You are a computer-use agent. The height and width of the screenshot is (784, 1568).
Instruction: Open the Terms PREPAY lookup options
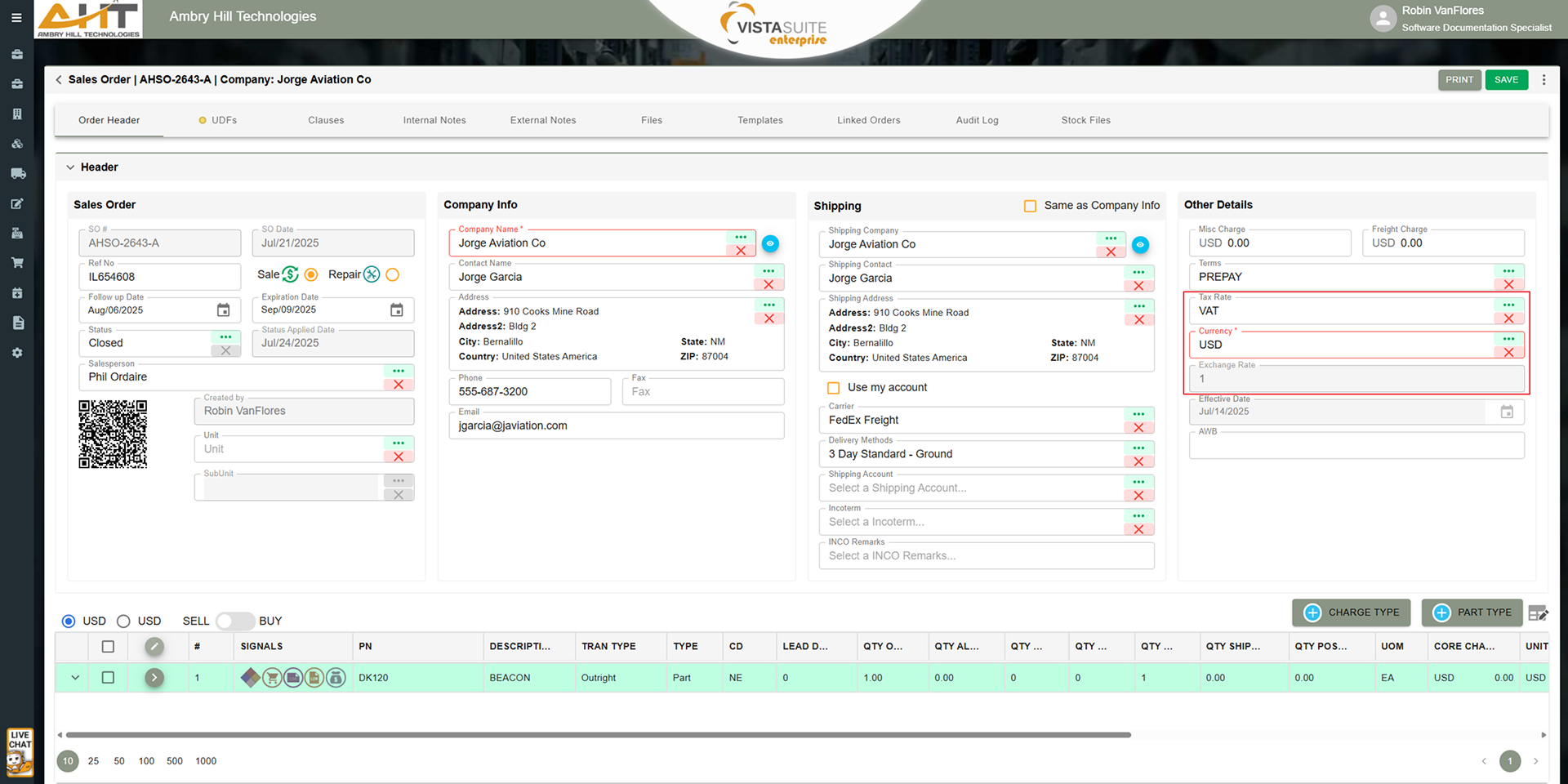click(1508, 271)
